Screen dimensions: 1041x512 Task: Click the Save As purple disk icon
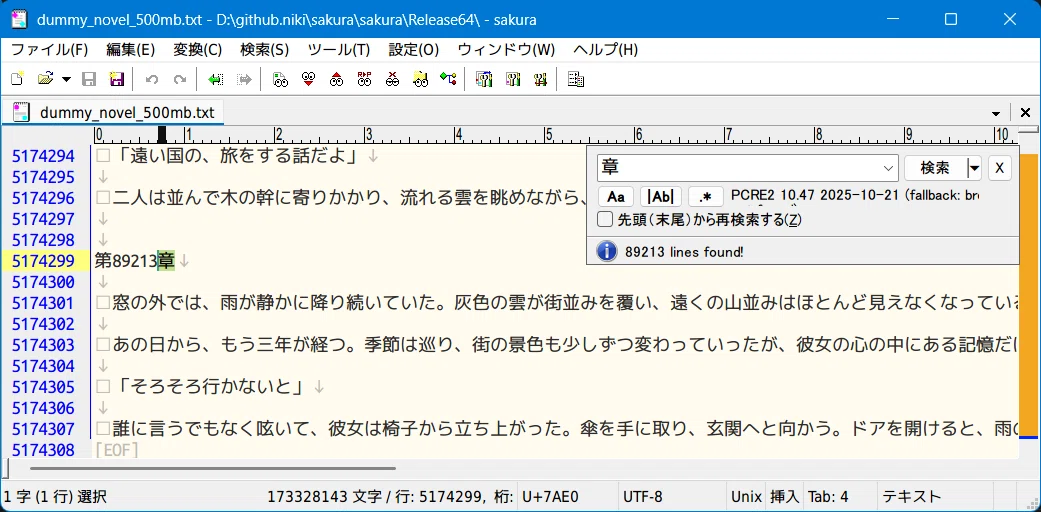pos(117,80)
